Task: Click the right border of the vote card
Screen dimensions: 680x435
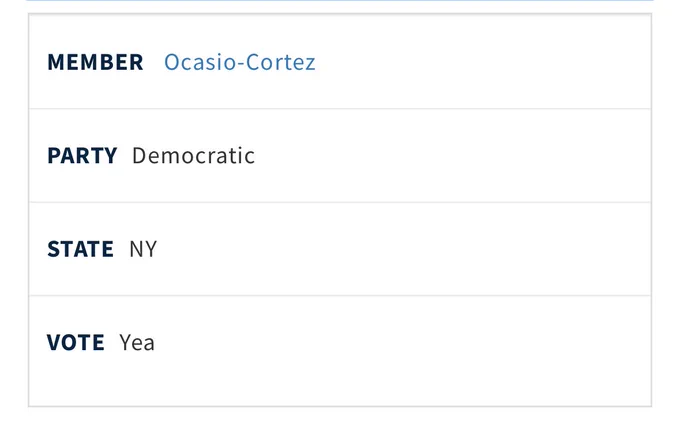Action: (x=651, y=210)
